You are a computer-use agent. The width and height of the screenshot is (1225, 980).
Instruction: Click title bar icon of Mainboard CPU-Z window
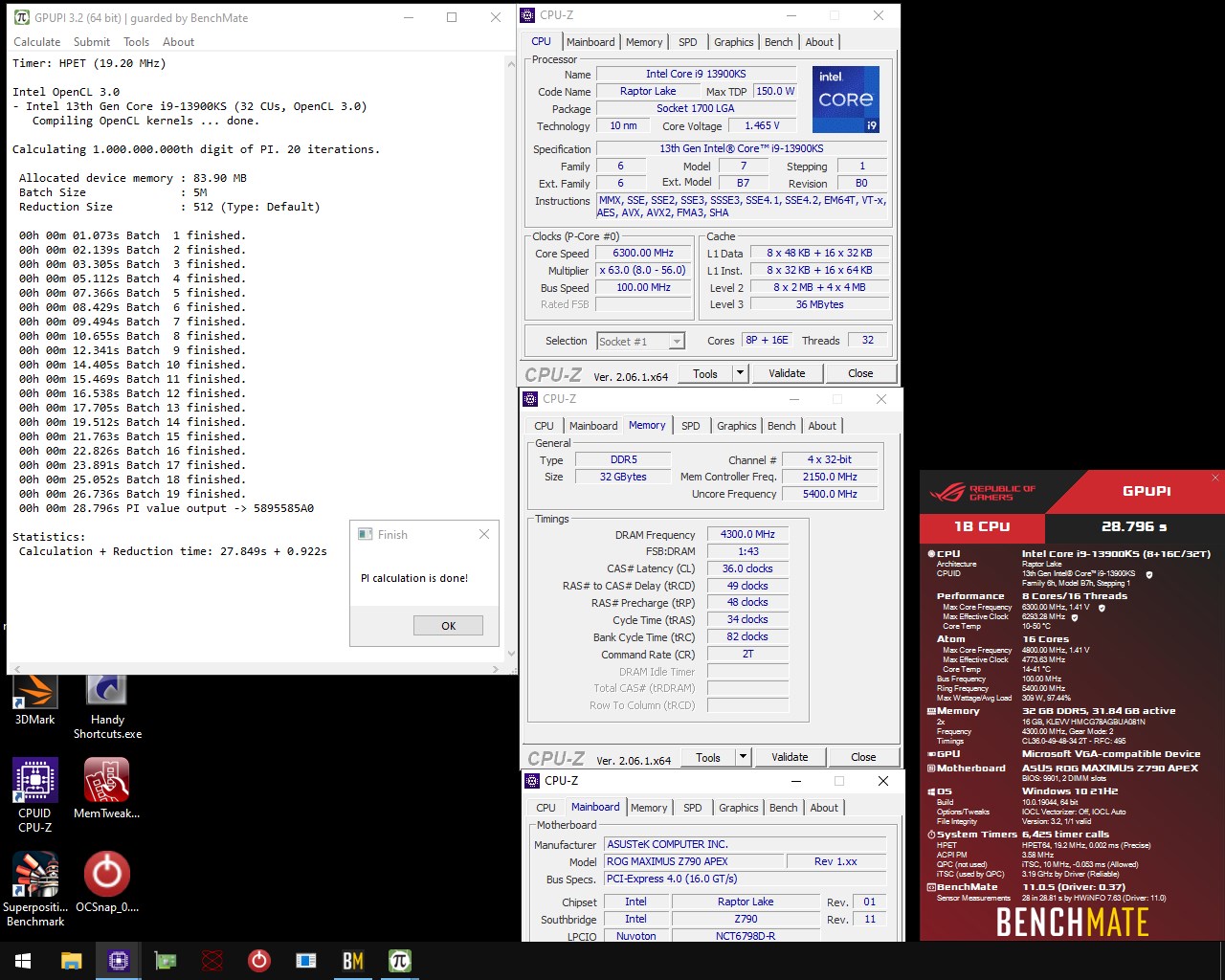(x=533, y=781)
